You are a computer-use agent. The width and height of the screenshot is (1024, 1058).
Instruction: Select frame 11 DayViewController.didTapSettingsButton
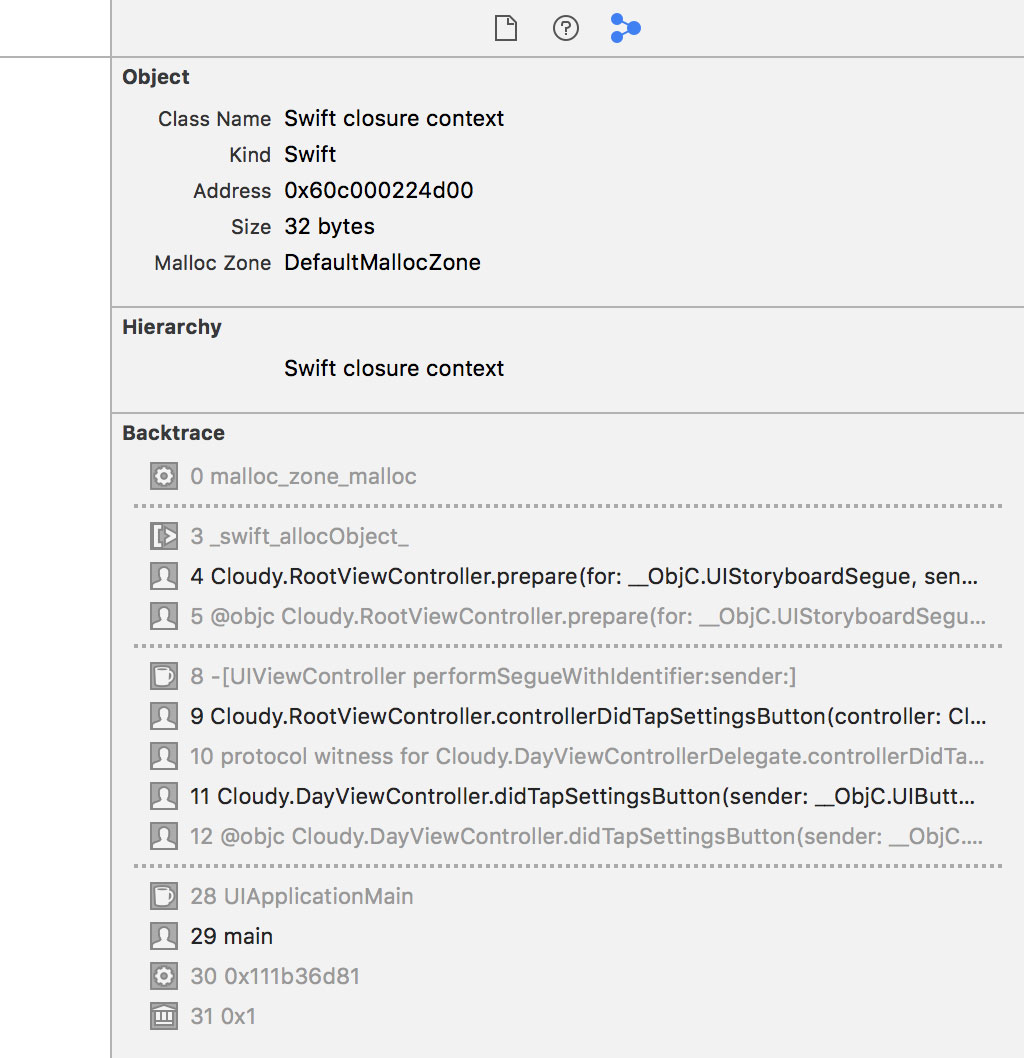pos(583,797)
